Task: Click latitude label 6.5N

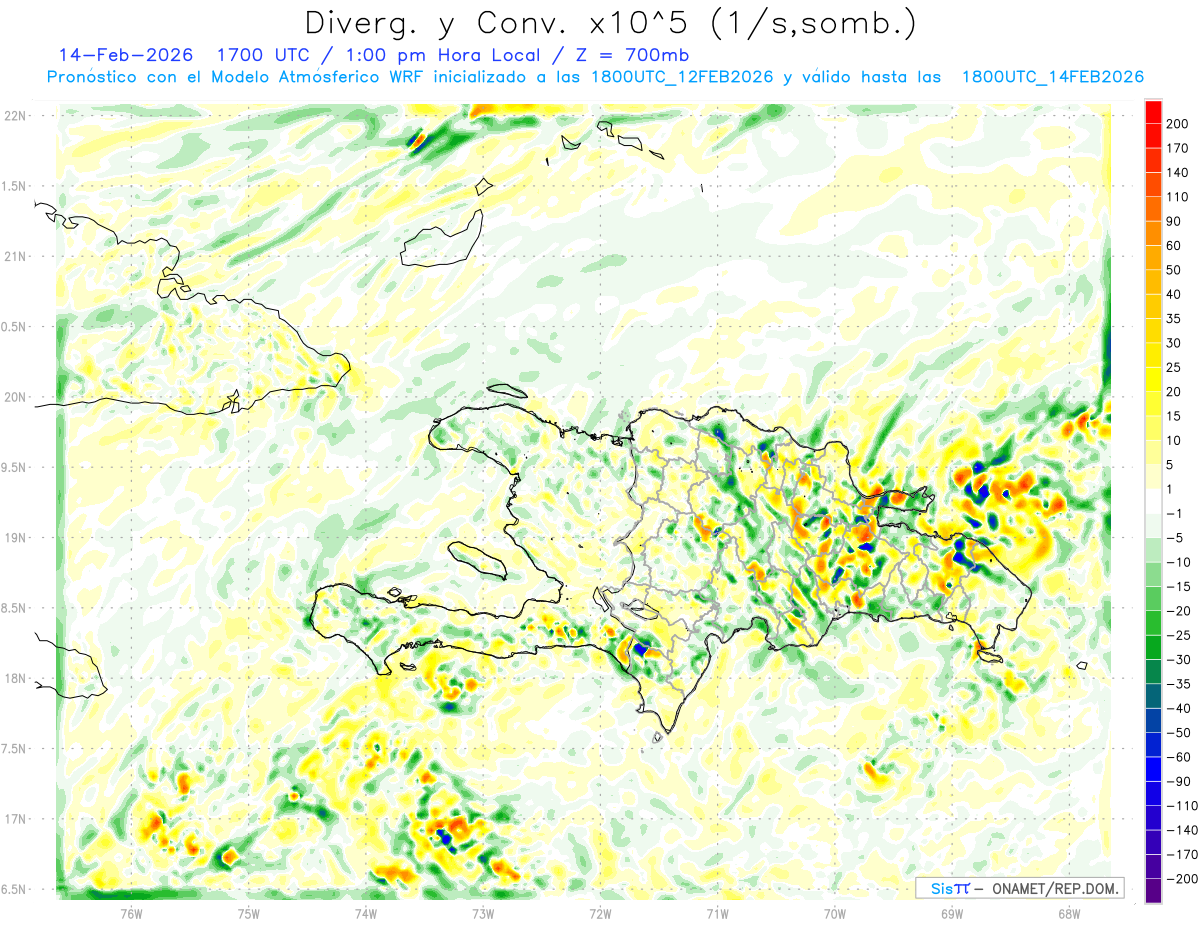Action: [14, 889]
